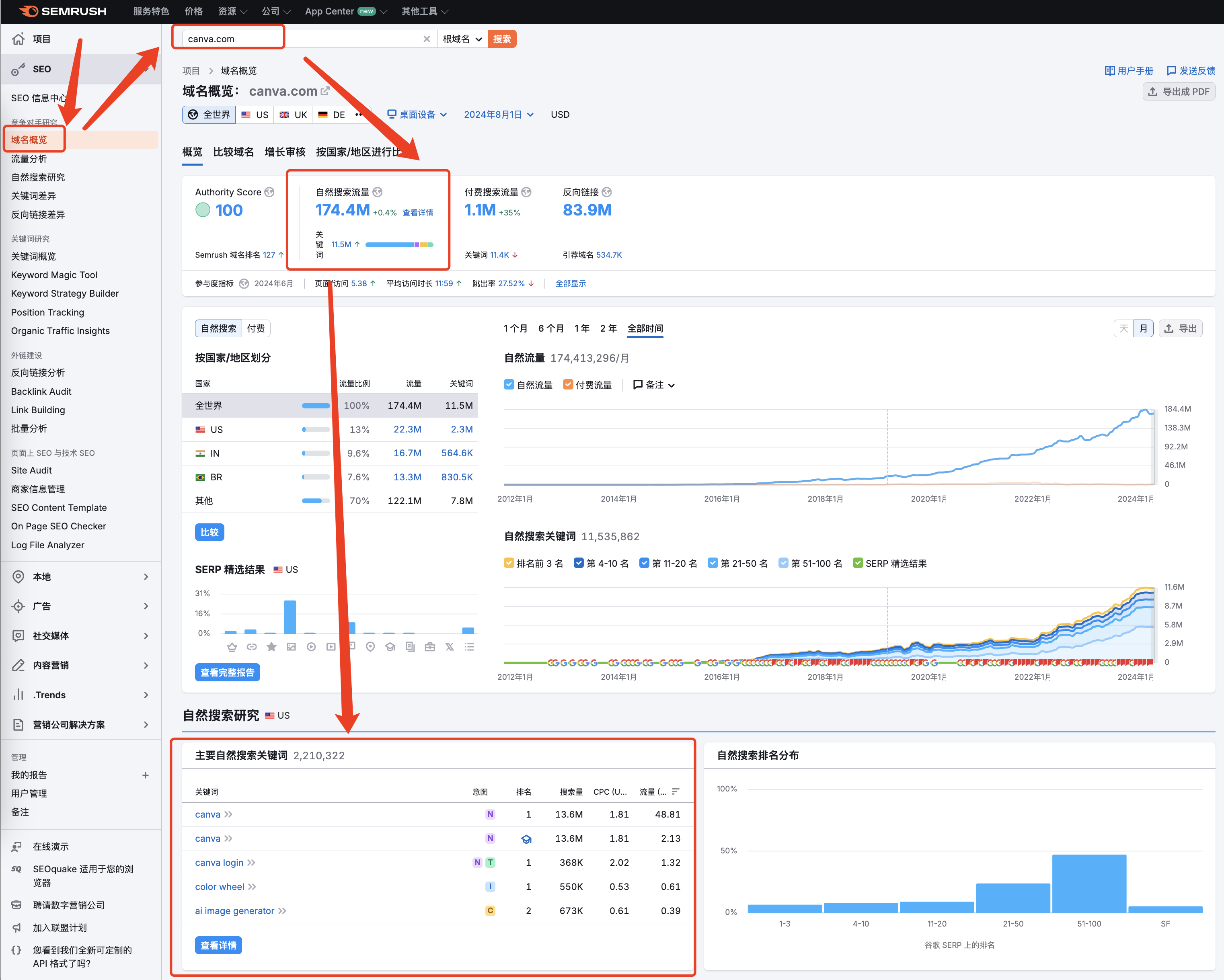
Task: Switch to the 比较域名 tab
Action: point(233,152)
